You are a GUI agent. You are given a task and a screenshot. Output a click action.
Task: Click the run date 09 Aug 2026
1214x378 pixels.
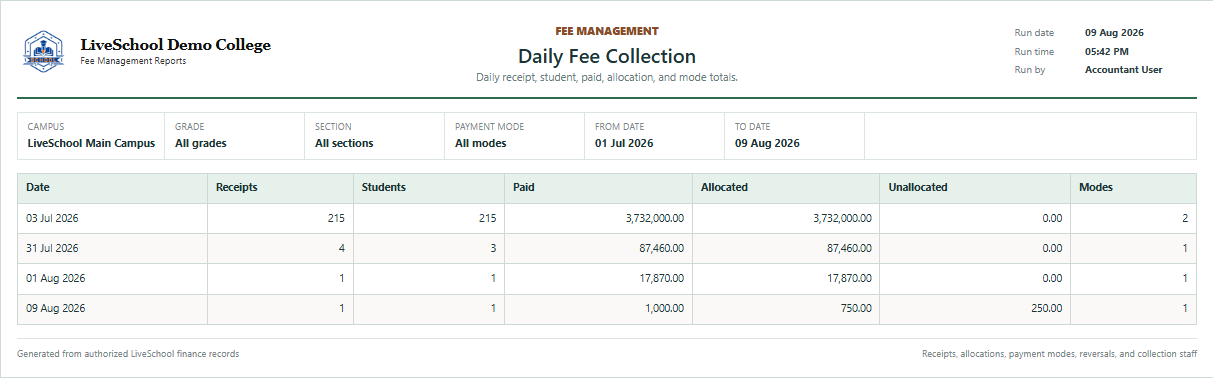[1114, 33]
